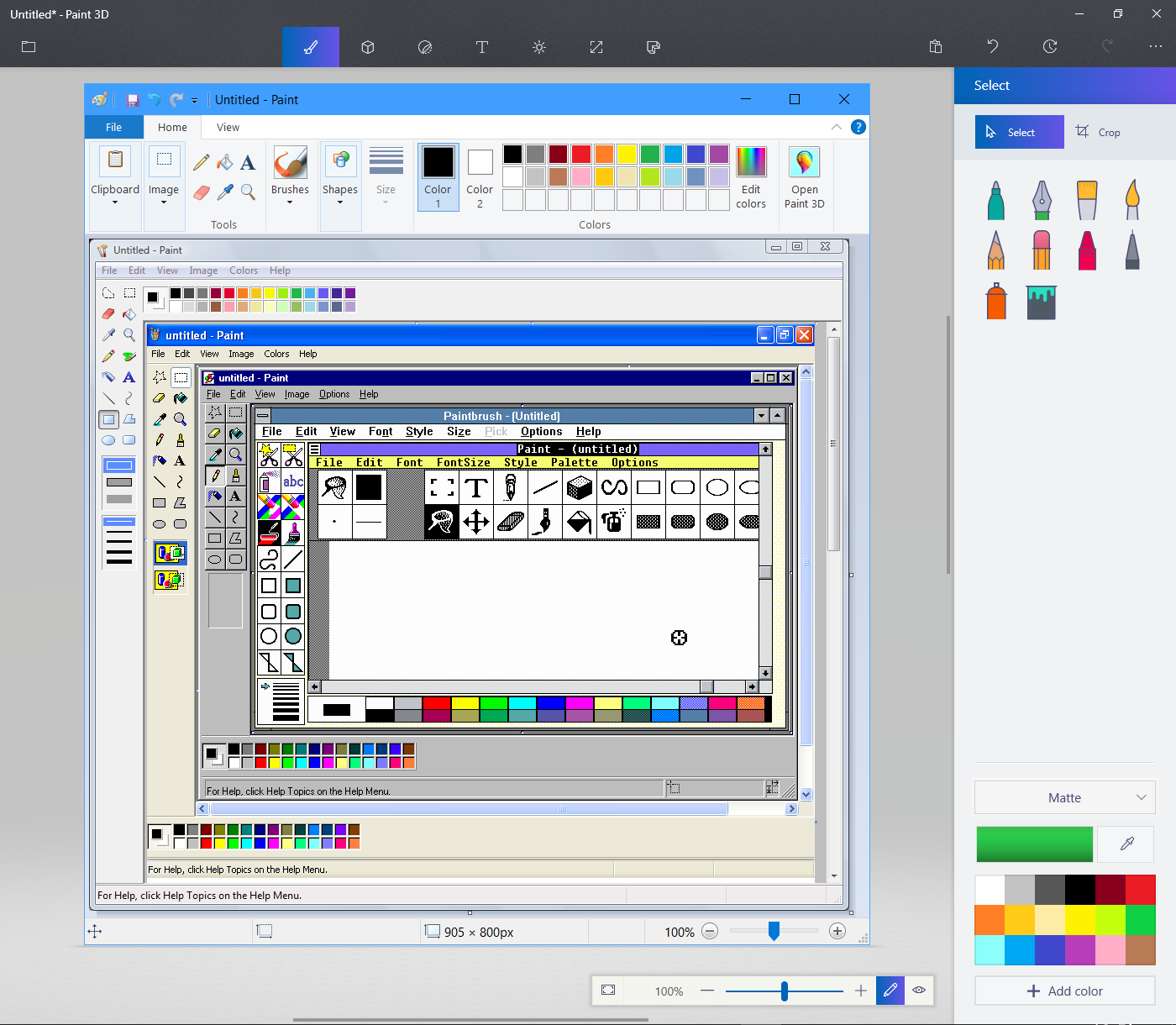1176x1025 pixels.
Task: Click Color 1 button in the Windows 10 Paint ribbon
Action: pos(438,177)
